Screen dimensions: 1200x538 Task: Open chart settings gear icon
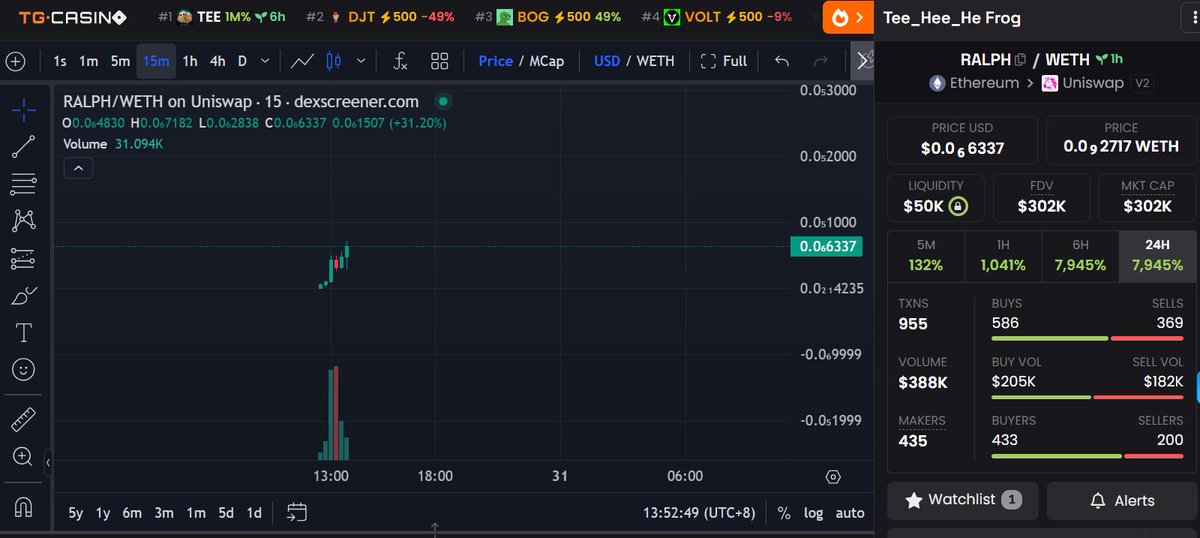pyautogui.click(x=833, y=477)
